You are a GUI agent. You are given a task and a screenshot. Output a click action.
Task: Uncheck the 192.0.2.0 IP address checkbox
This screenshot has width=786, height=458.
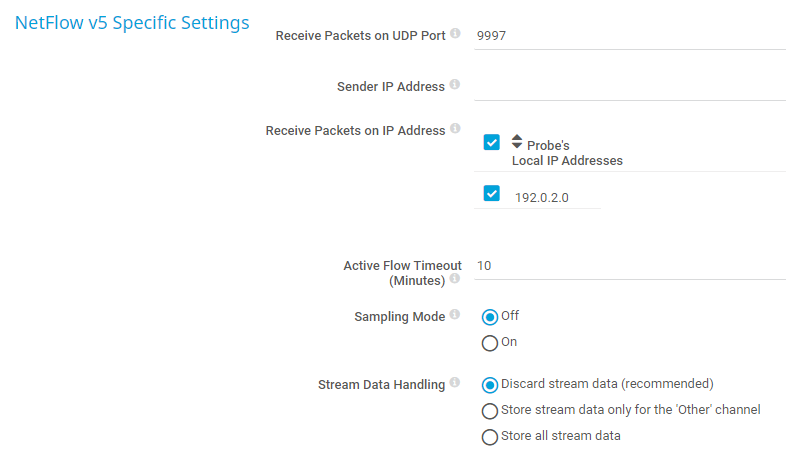tap(491, 194)
